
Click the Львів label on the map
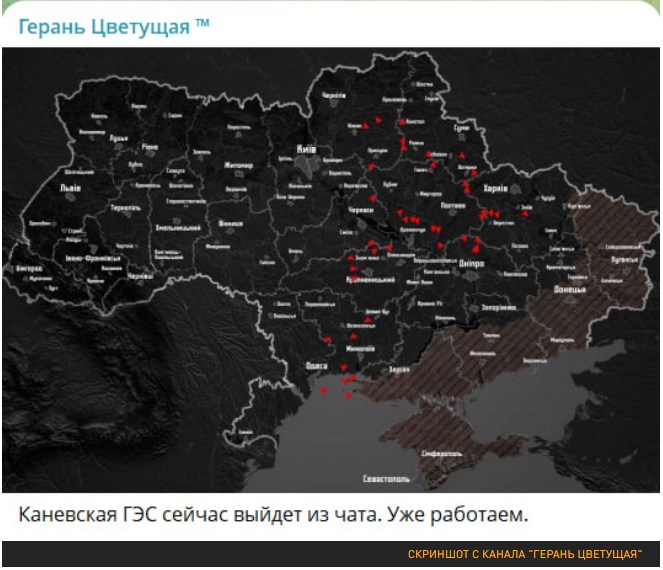pos(70,188)
